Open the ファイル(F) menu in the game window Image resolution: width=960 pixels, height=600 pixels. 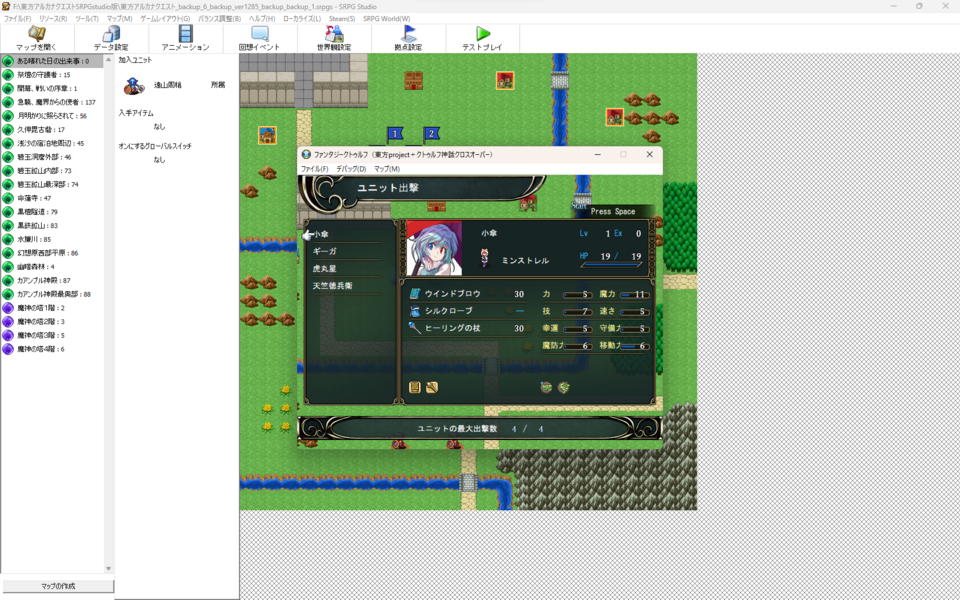[x=315, y=169]
